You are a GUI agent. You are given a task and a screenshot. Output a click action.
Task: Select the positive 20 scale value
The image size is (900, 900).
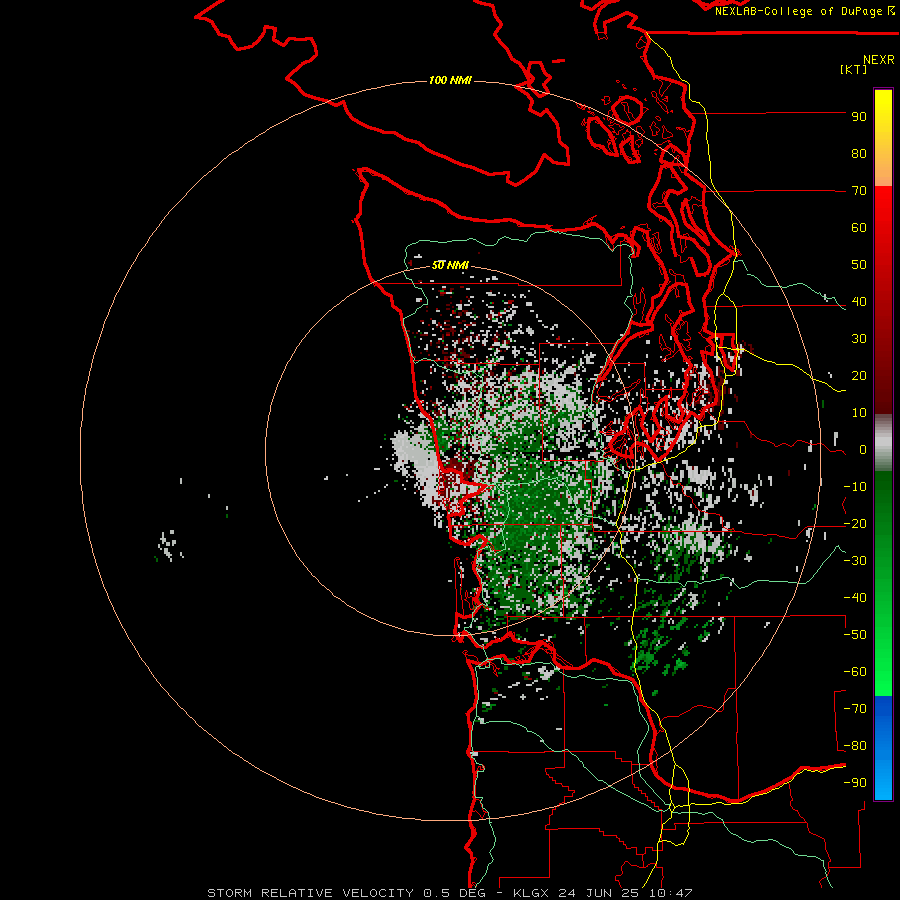859,376
